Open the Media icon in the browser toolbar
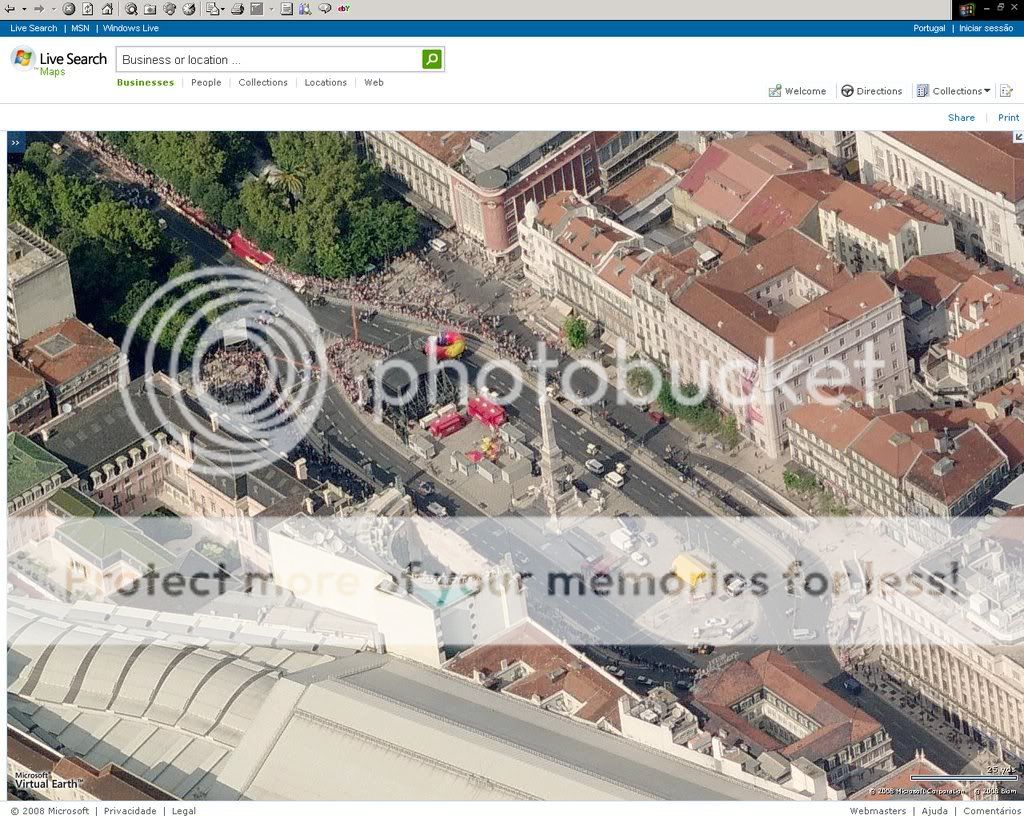1024x819 pixels. 170,9
